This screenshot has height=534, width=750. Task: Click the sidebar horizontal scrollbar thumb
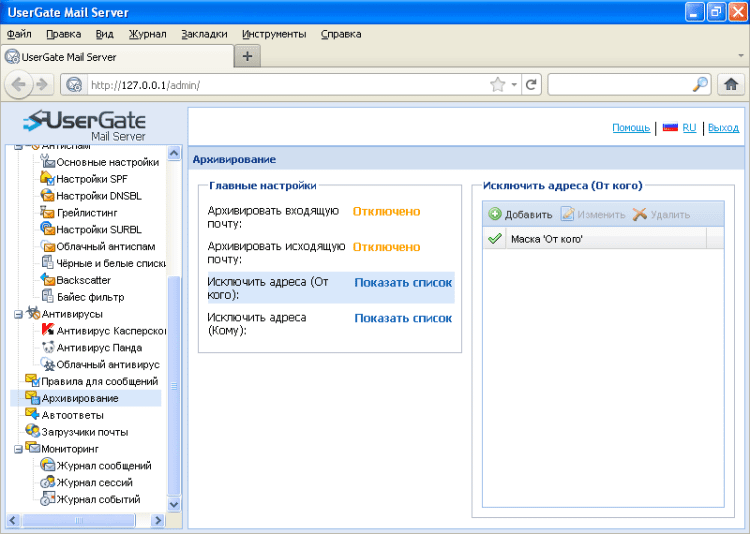coord(79,520)
